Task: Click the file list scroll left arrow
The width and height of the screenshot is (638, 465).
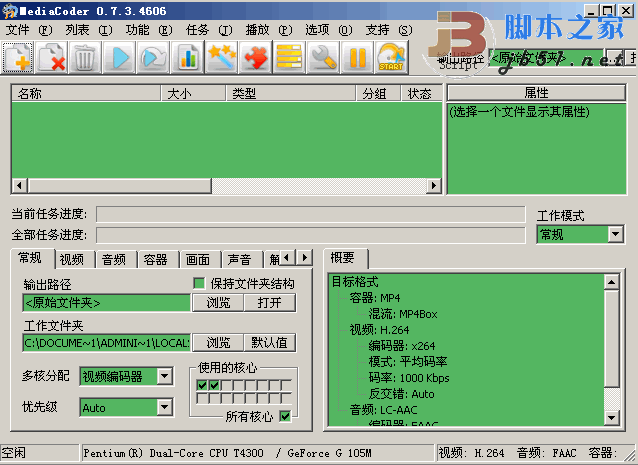Action: pyautogui.click(x=19, y=186)
